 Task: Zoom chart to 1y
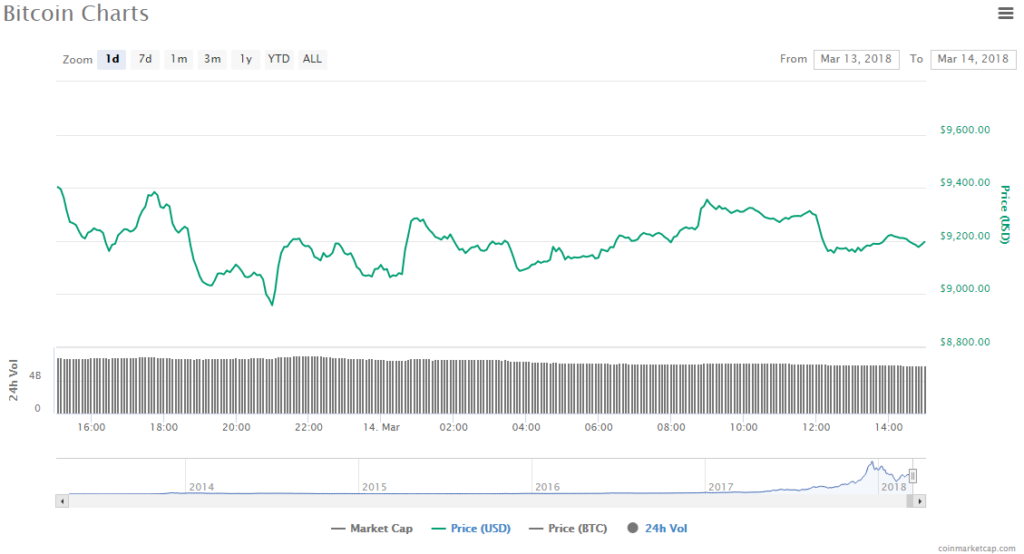click(x=245, y=59)
